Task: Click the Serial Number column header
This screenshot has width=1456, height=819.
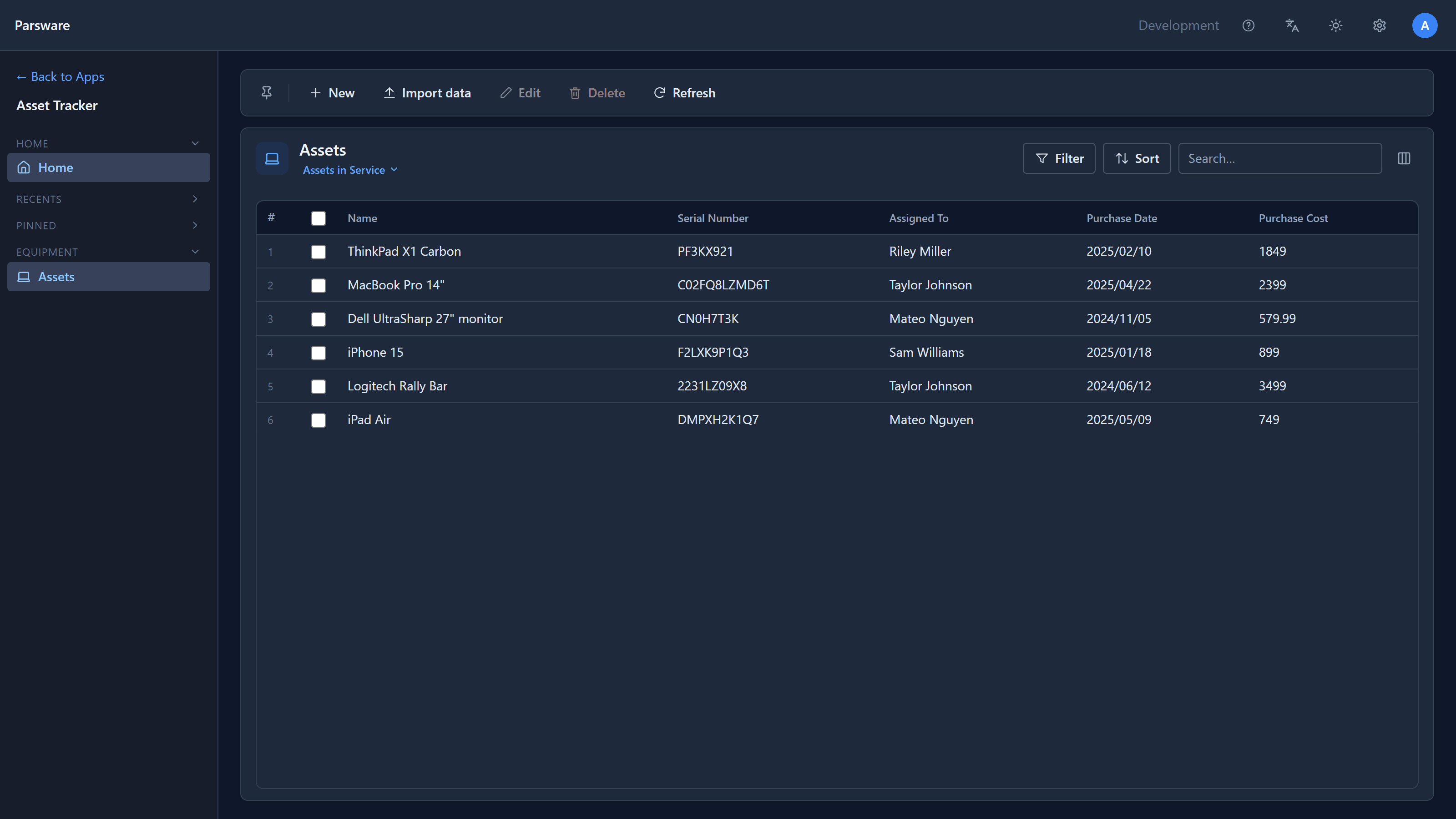Action: pos(713,218)
